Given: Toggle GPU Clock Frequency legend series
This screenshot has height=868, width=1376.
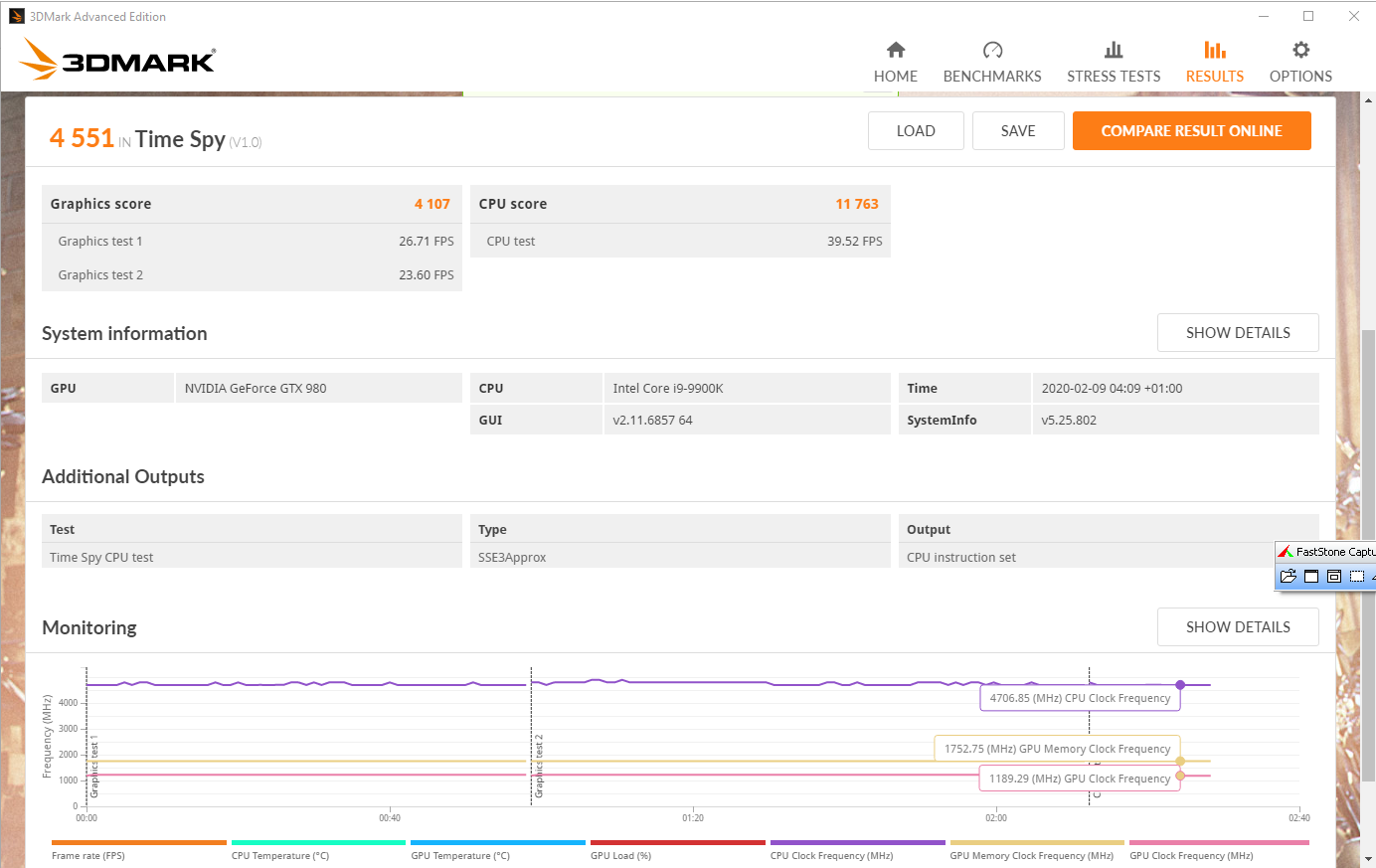Looking at the screenshot, I should (1219, 850).
